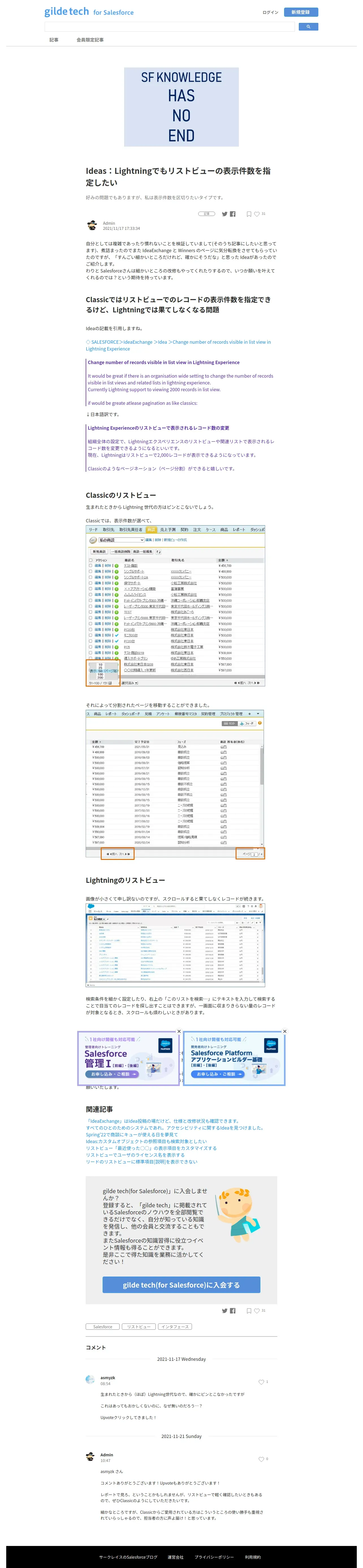Click the Classicのリストビュー heading
Screen dimensions: 363x1568
pos(121,495)
